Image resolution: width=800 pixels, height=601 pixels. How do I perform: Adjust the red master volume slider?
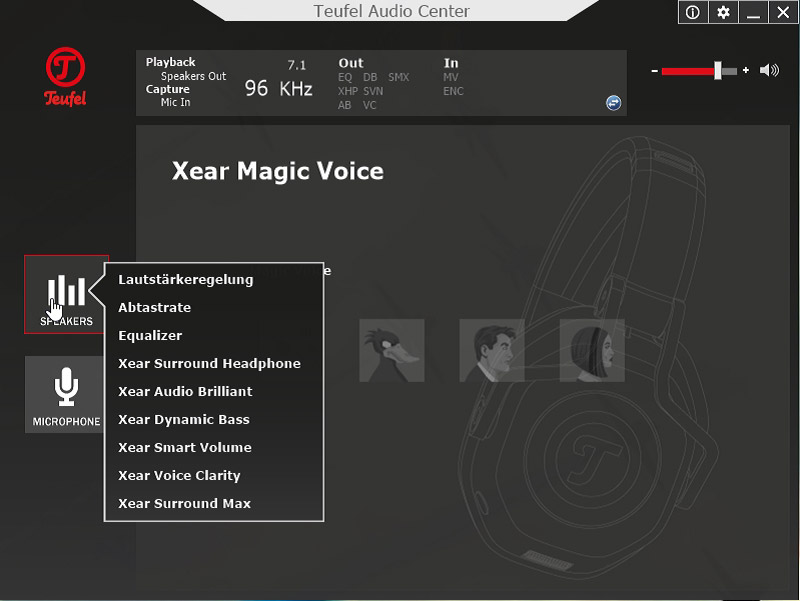coord(699,71)
